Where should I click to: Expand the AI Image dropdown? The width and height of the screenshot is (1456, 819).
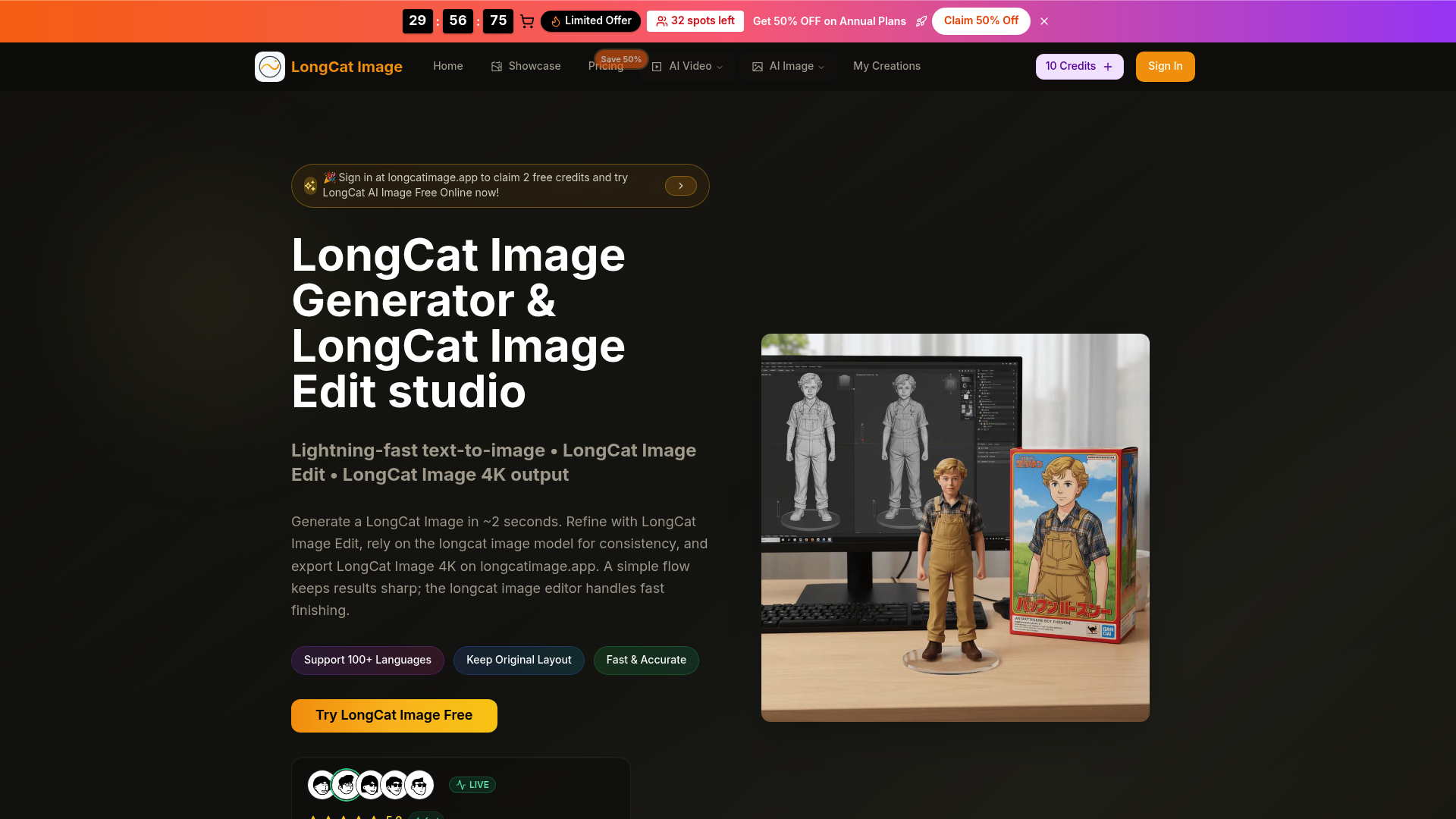click(821, 67)
